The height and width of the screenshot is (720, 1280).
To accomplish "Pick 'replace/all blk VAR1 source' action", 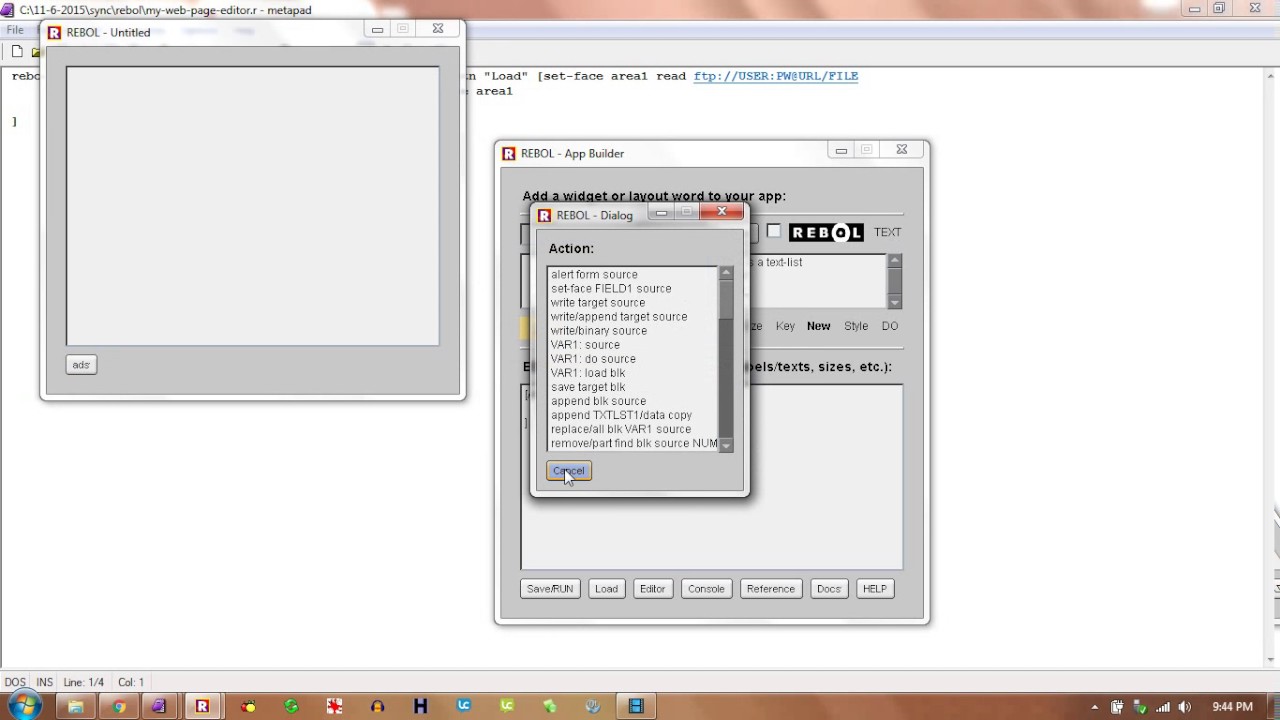I will point(621,428).
